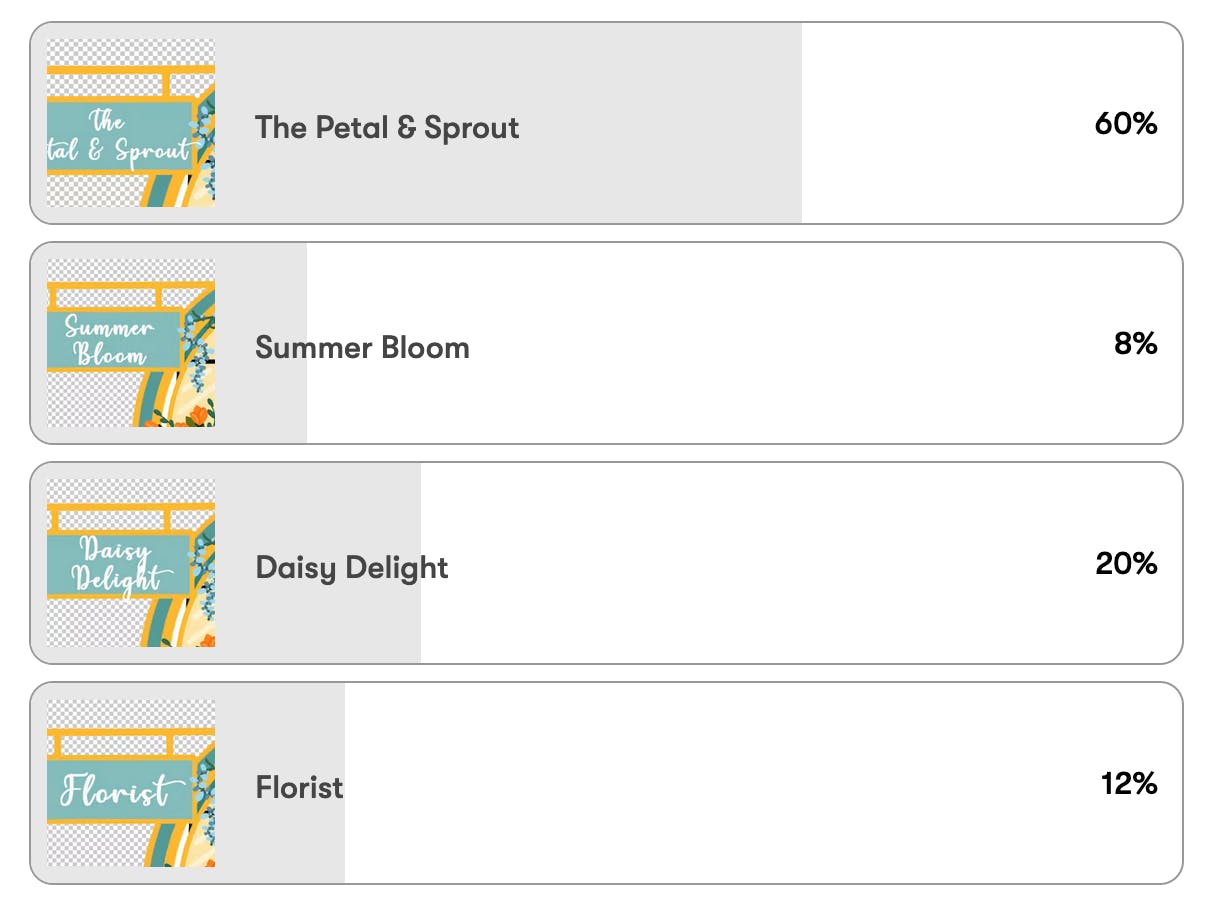Click white area of Petal & Sprout card
Image resolution: width=1212 pixels, height=908 pixels.
click(940, 123)
